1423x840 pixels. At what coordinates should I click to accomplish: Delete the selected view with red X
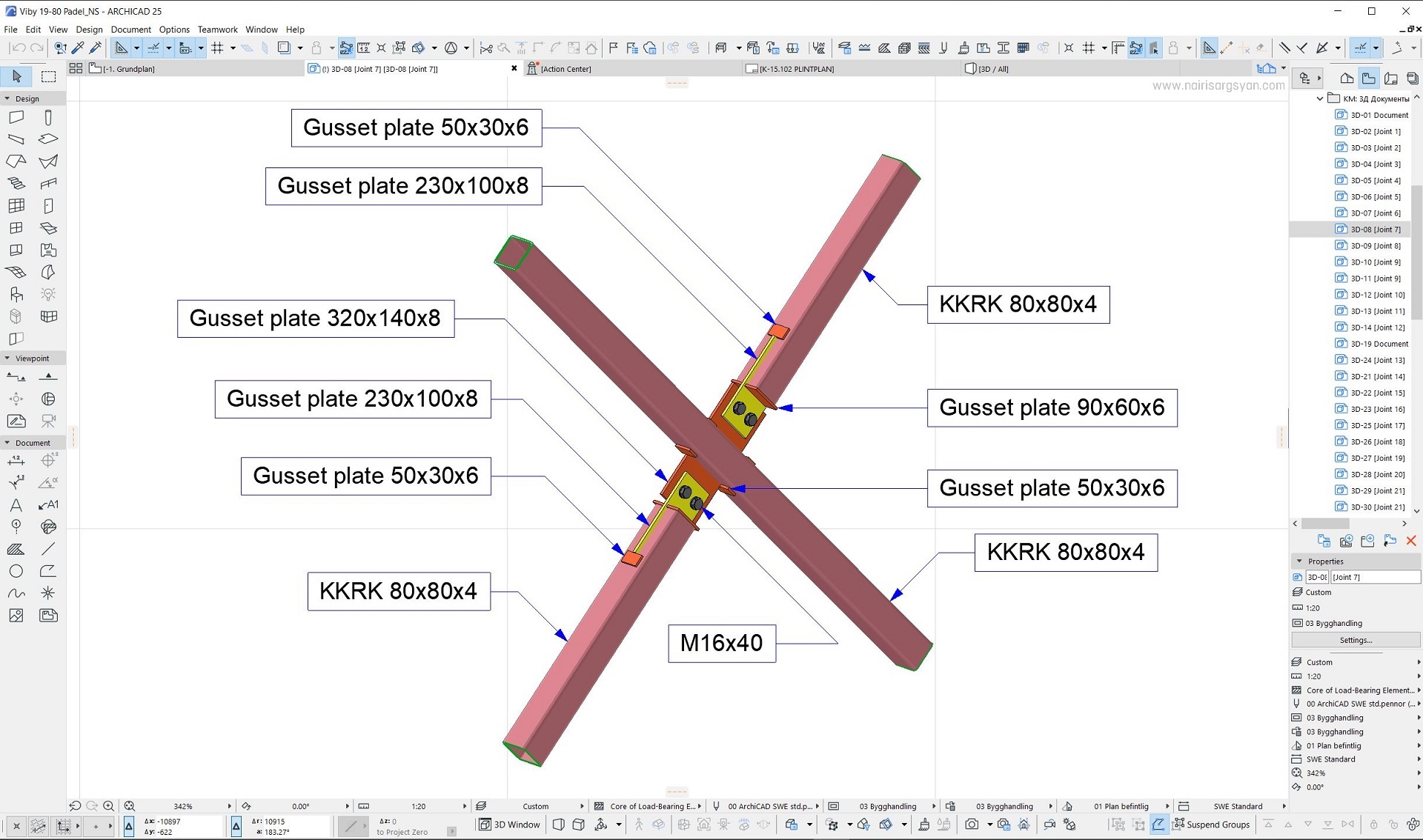click(x=1411, y=541)
